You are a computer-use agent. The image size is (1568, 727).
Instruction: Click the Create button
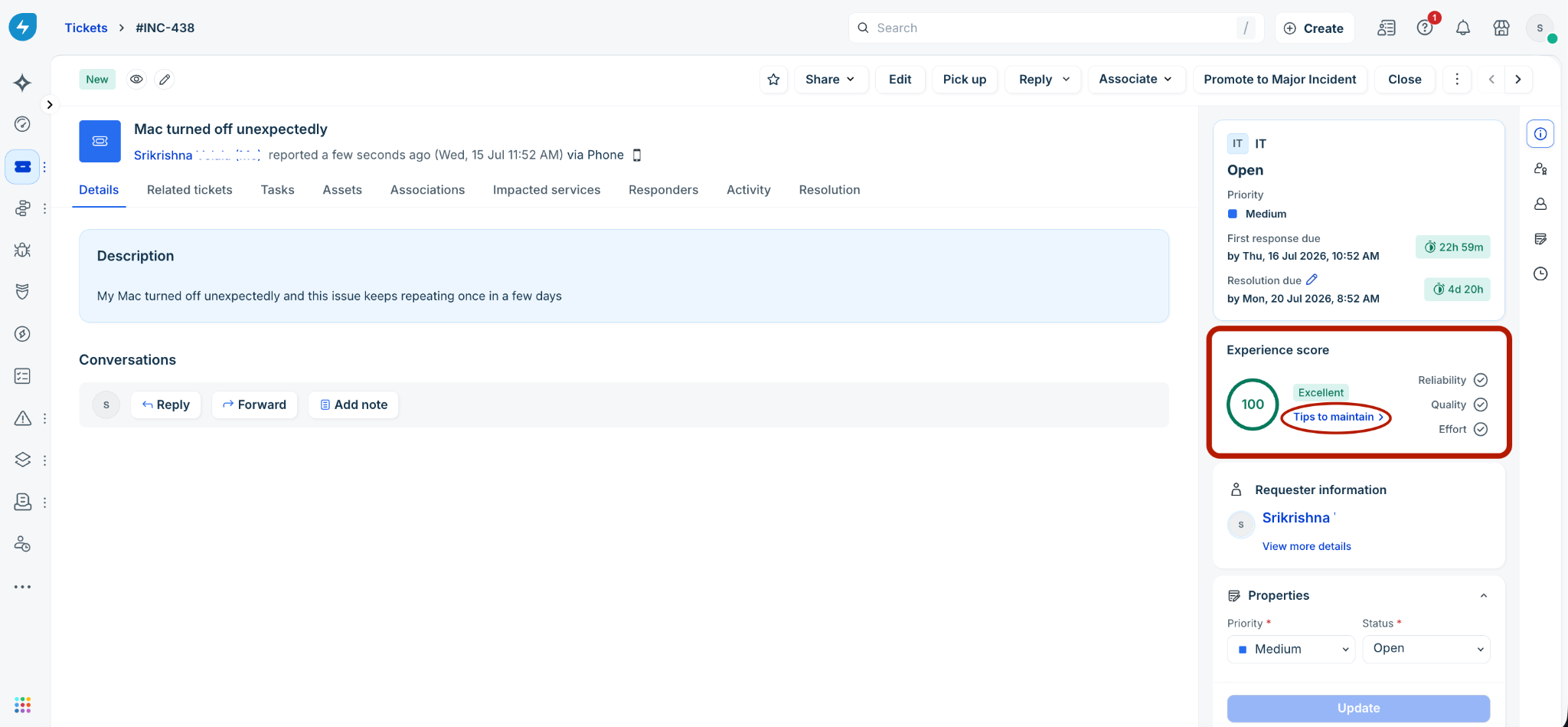point(1315,28)
